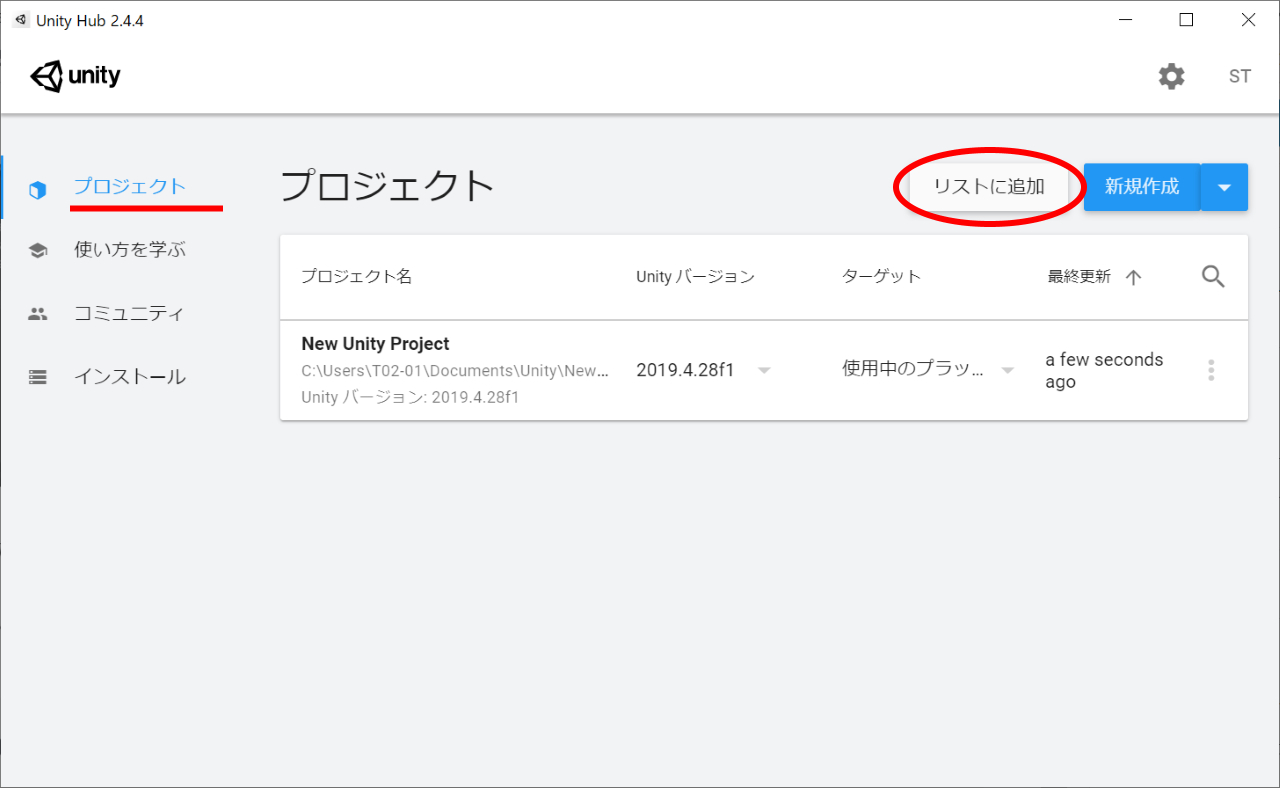The height and width of the screenshot is (788, 1280).
Task: Expand dropdown arrow next to 新規作成
Action: (1224, 187)
